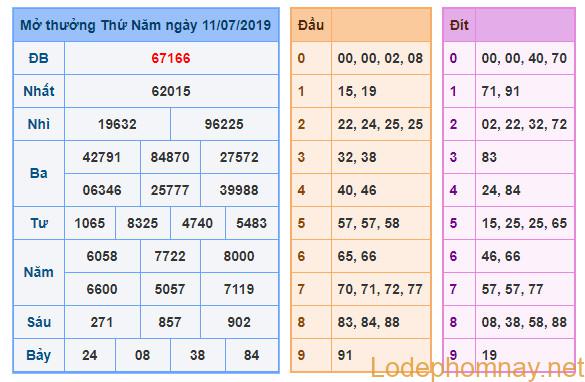Image resolution: width=585 pixels, height=382 pixels.
Task: Click the ĐB row label
Action: [x=39, y=58]
